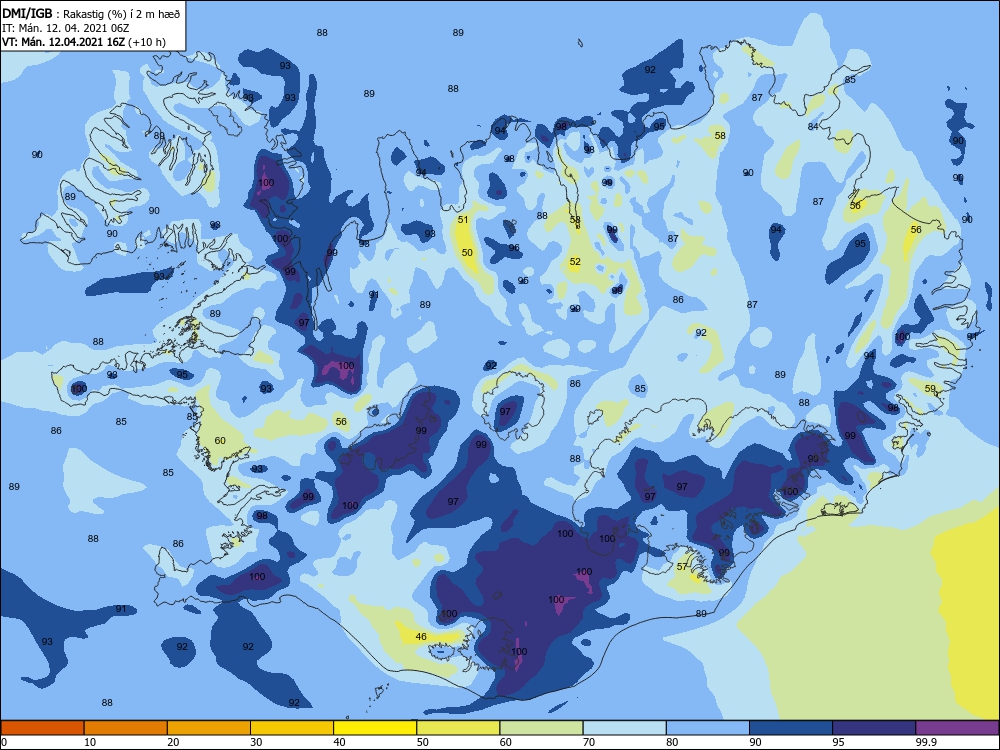Click the 80–90 medium blue legend swatch
This screenshot has width=1000, height=750.
click(x=708, y=728)
